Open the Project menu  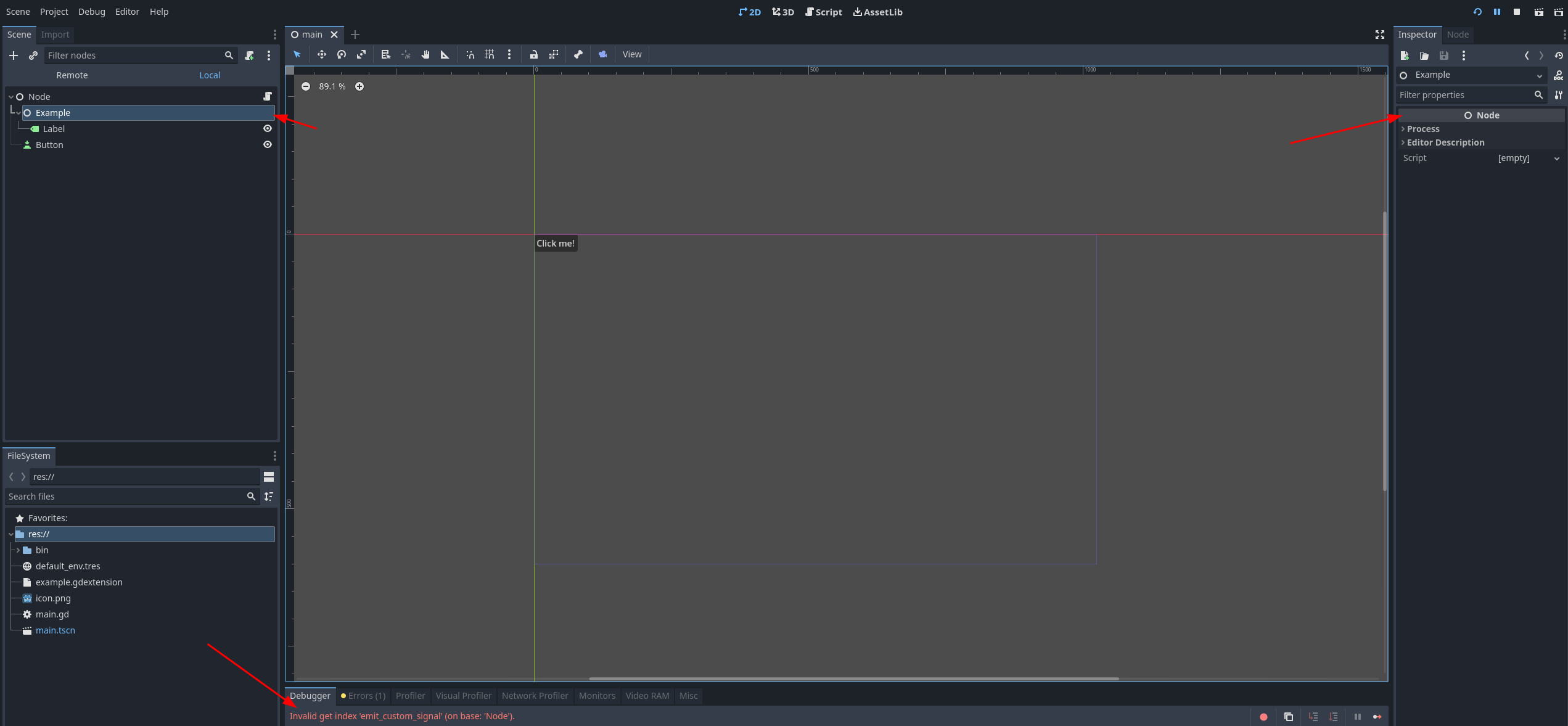click(x=54, y=11)
